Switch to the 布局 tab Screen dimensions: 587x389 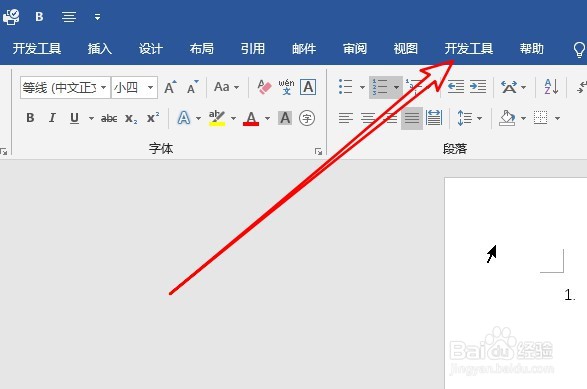(201, 49)
